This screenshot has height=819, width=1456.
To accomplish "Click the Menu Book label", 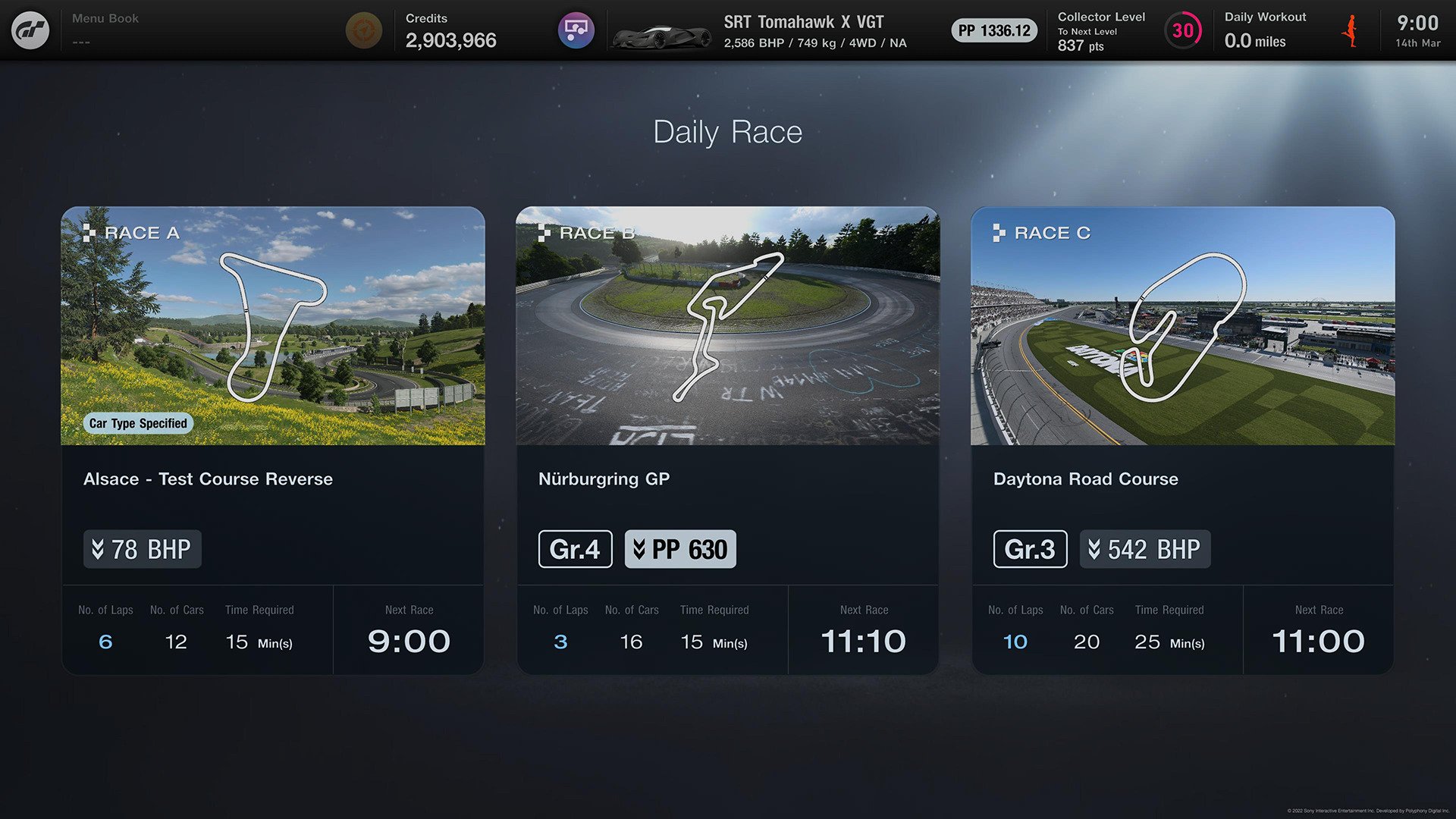I will (x=106, y=19).
